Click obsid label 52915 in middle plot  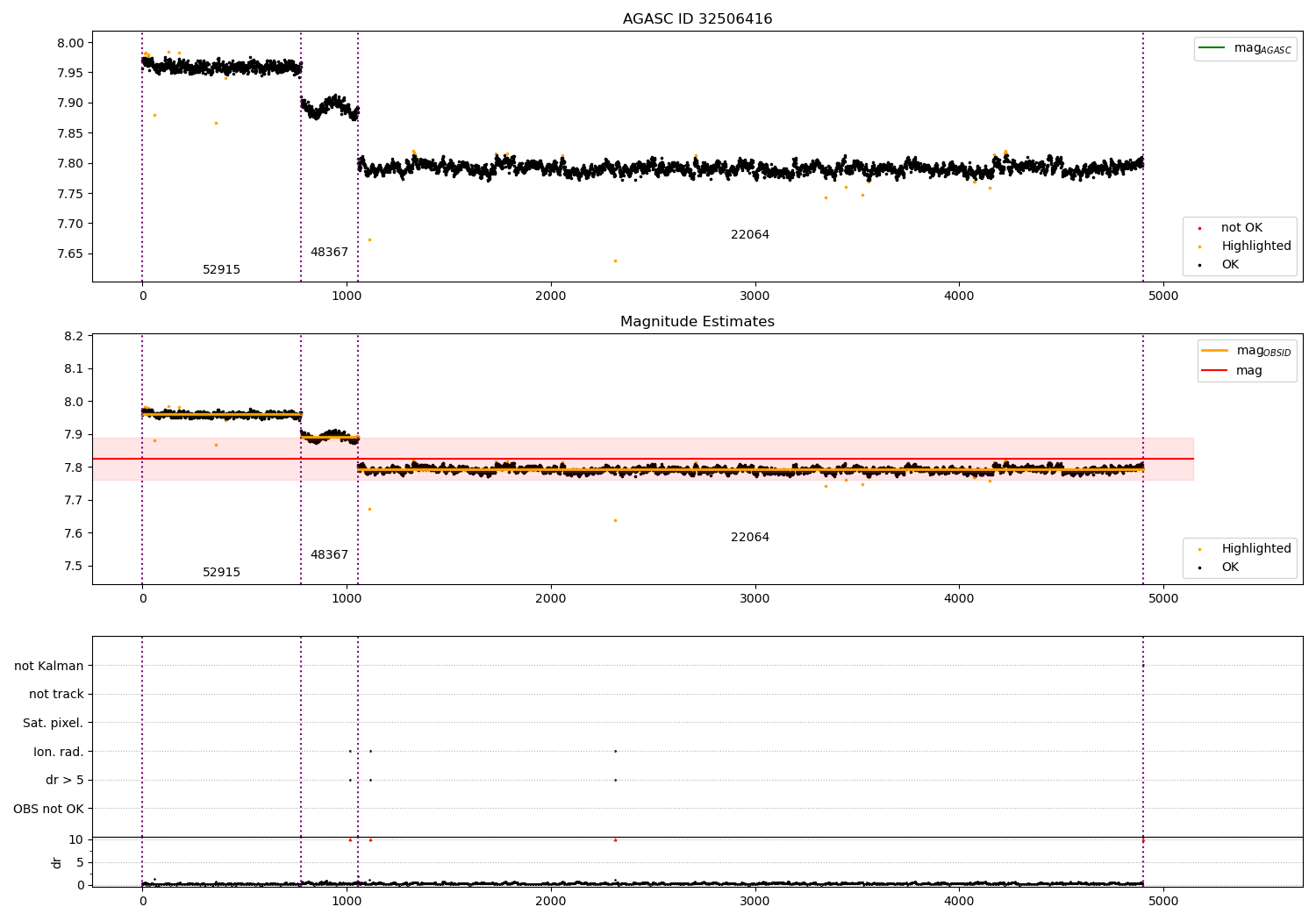coord(221,573)
